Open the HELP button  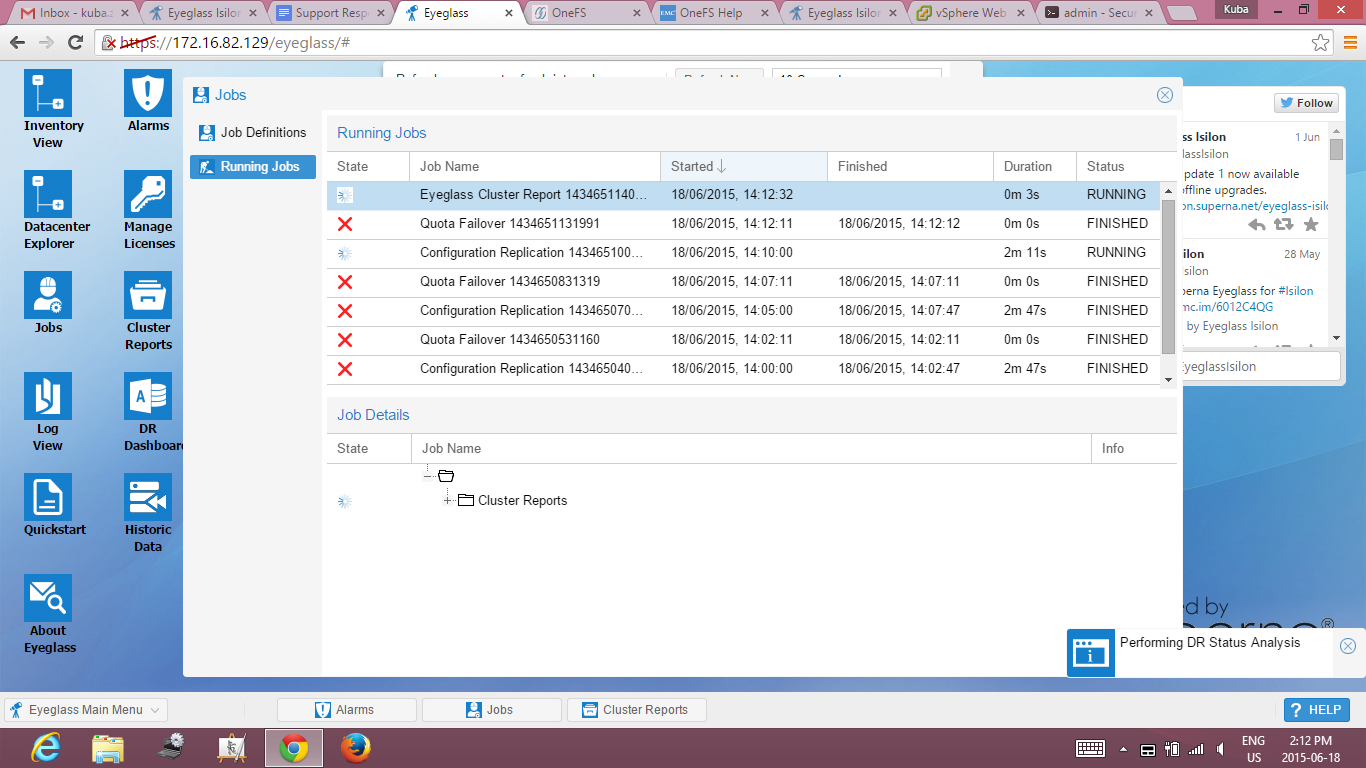point(1316,710)
